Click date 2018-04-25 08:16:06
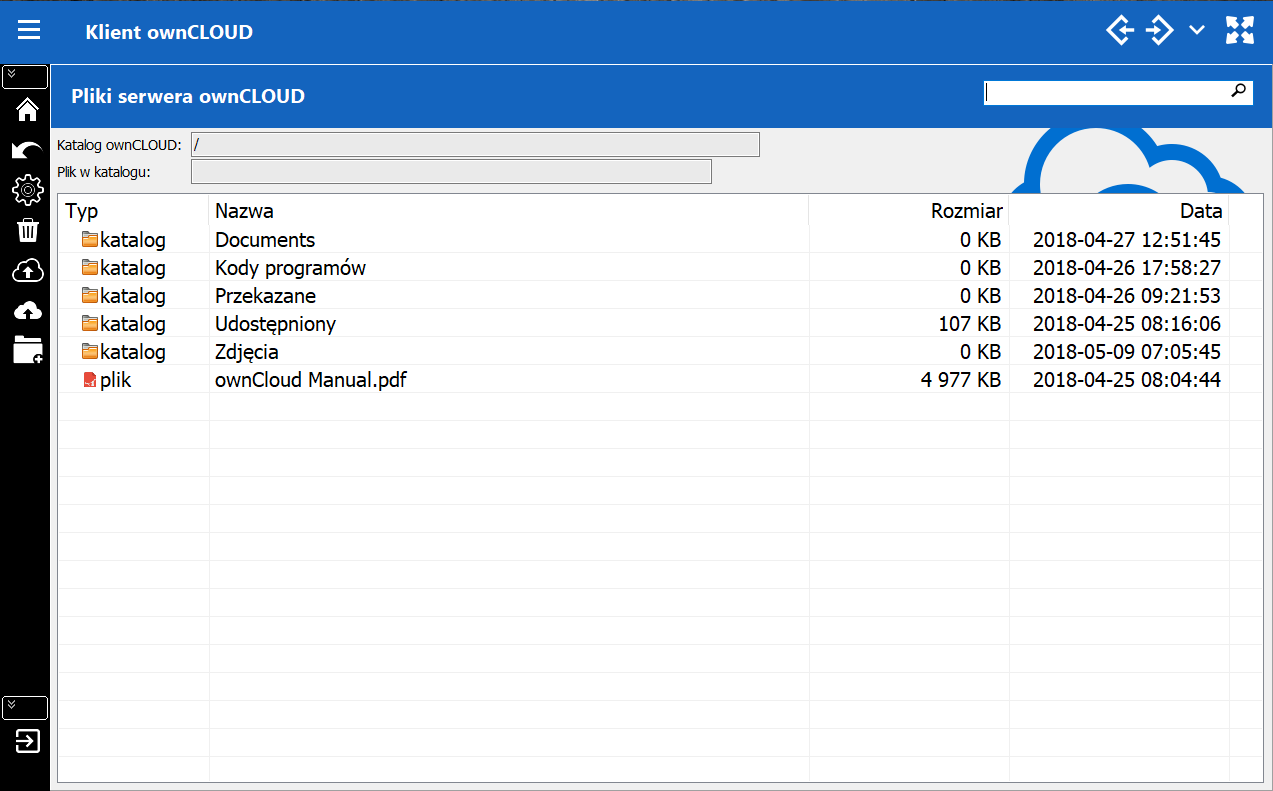This screenshot has width=1273, height=791. pyautogui.click(x=1126, y=324)
